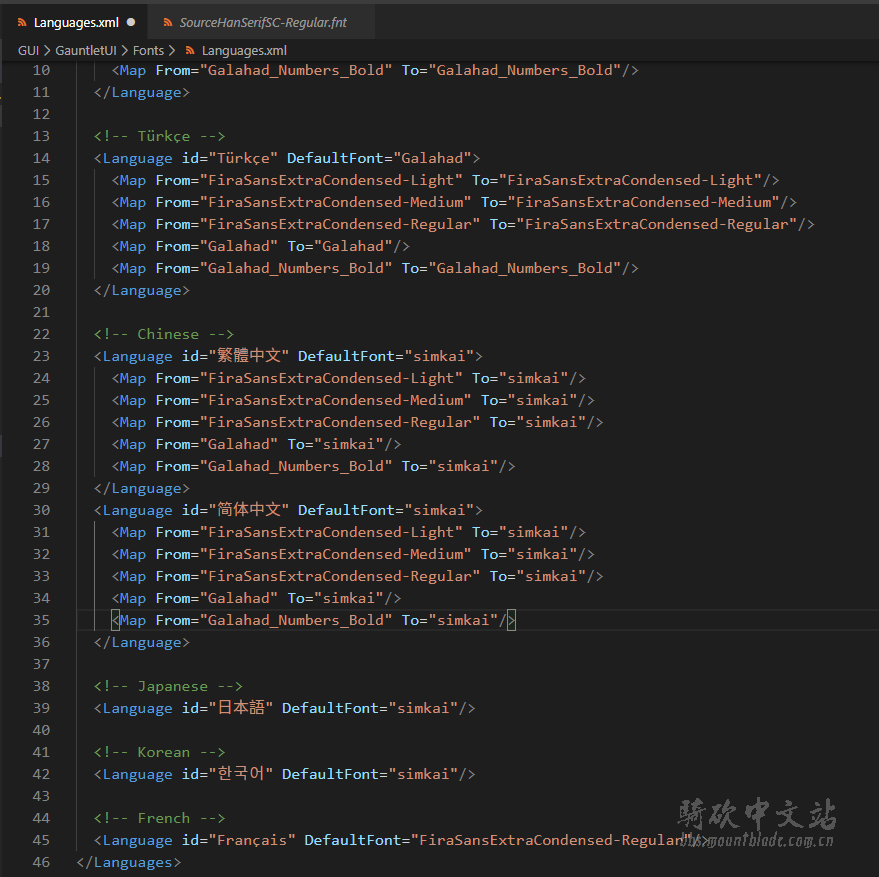Click the file icon beside Languages.xml in breadcrumbs
Screen dimensions: 879x877
[x=190, y=50]
